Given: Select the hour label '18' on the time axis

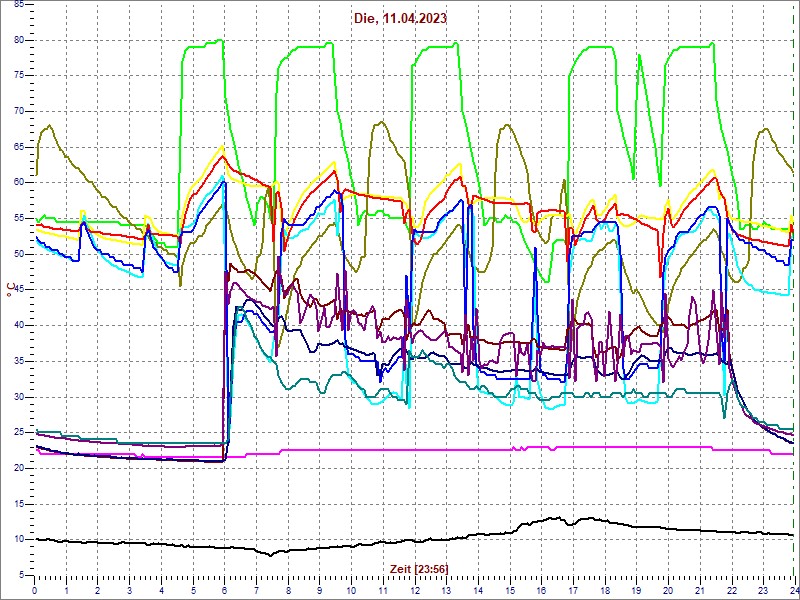Looking at the screenshot, I should point(605,591).
